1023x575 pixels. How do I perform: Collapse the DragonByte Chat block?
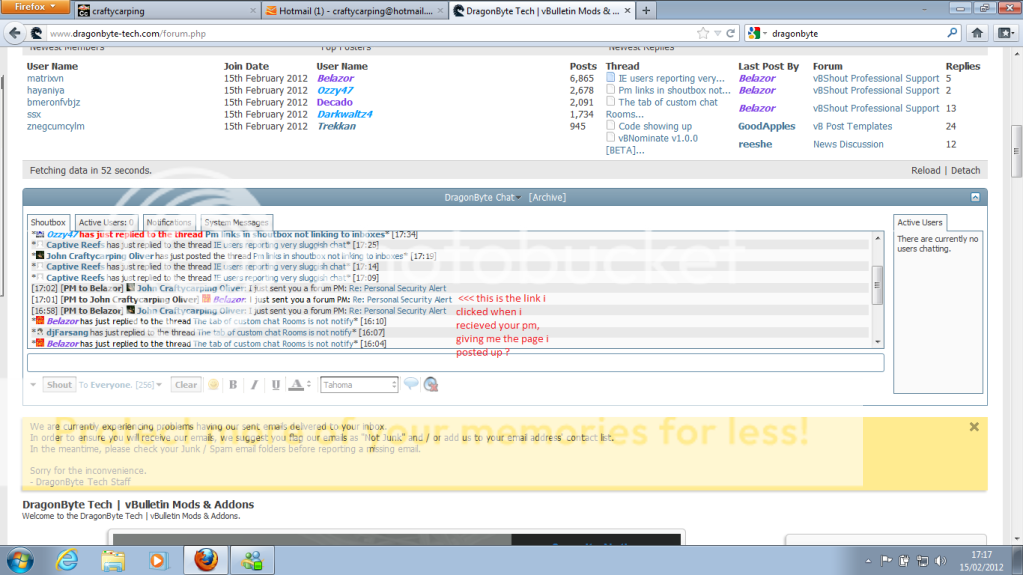point(975,197)
